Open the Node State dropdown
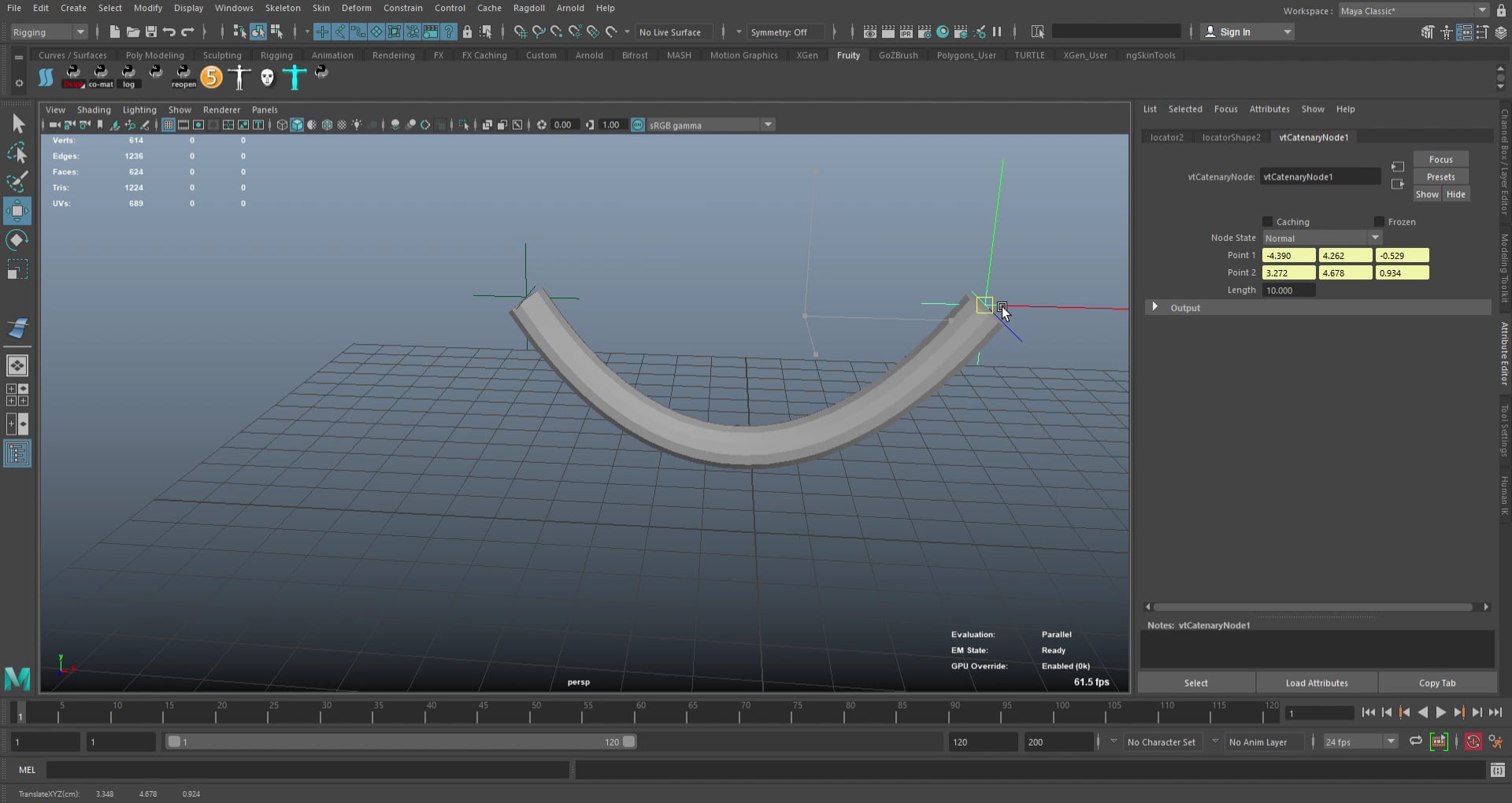 pyautogui.click(x=1374, y=237)
